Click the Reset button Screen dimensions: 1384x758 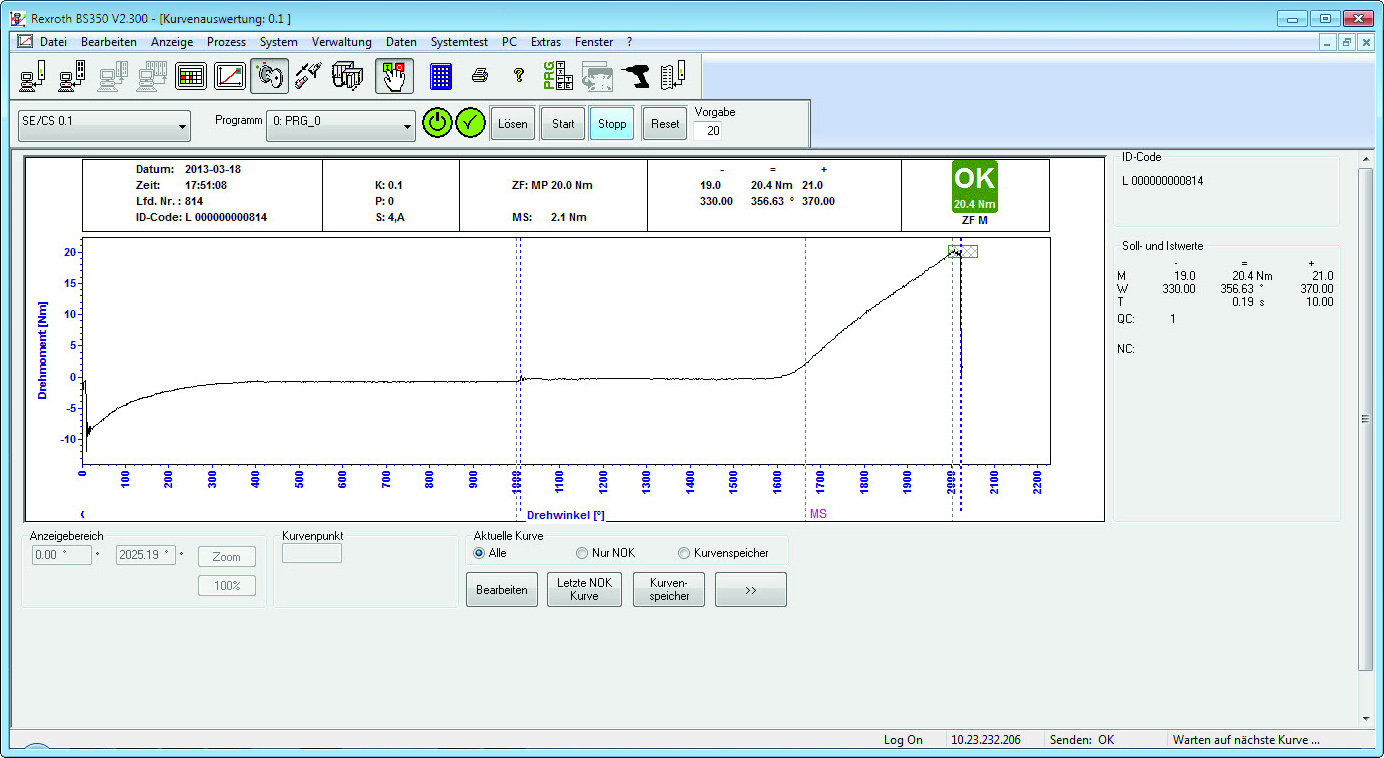pyautogui.click(x=665, y=124)
